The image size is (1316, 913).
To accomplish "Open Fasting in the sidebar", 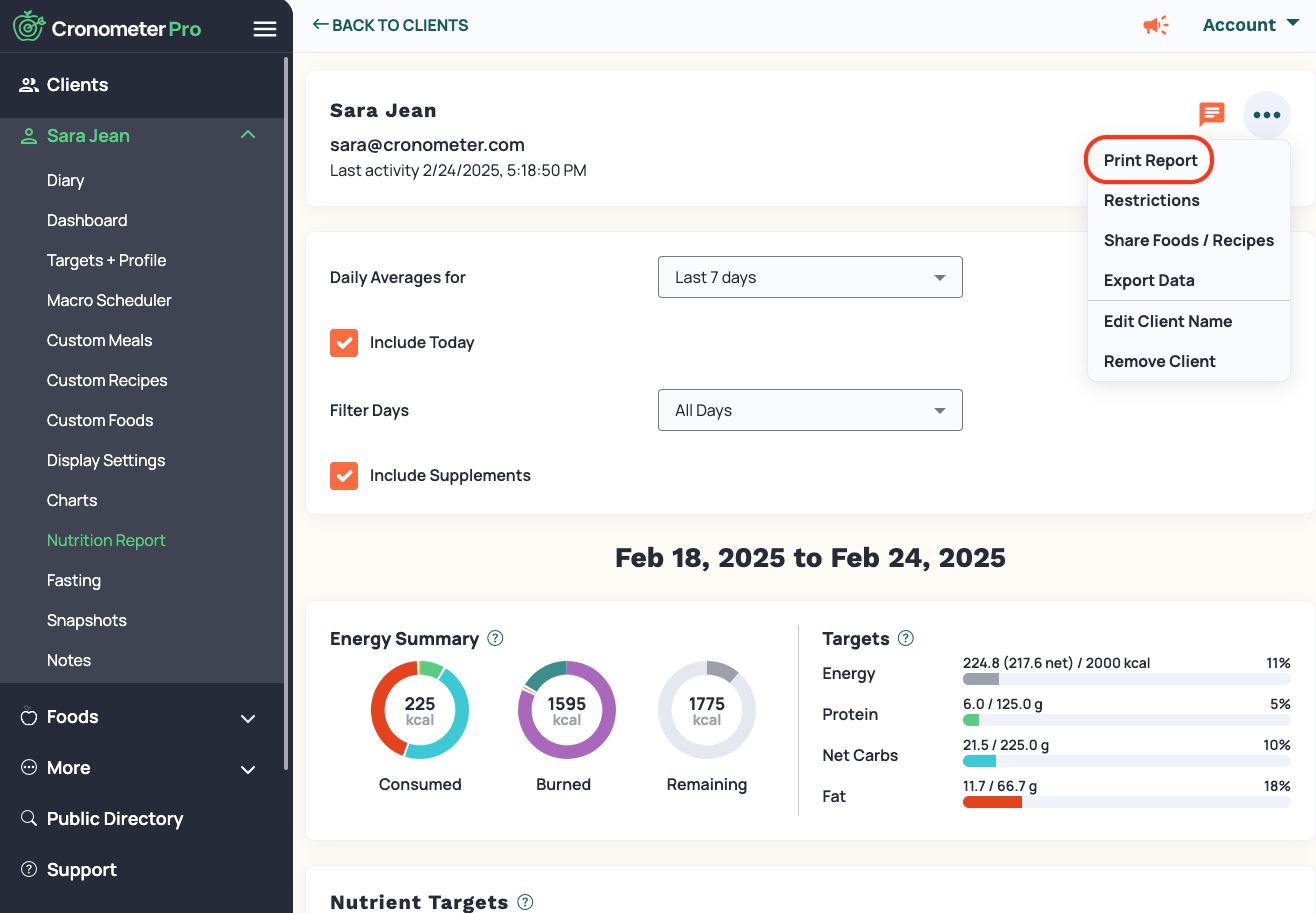I will click(74, 580).
